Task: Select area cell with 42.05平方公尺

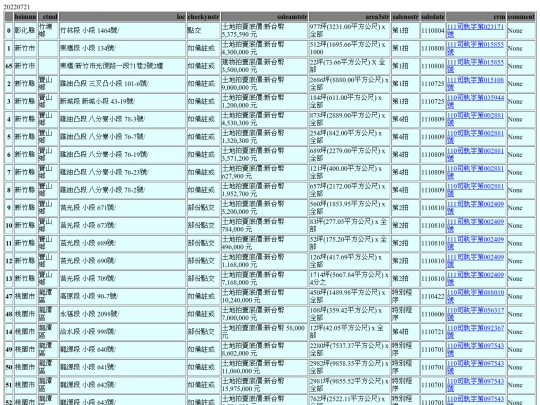Action: [349, 332]
